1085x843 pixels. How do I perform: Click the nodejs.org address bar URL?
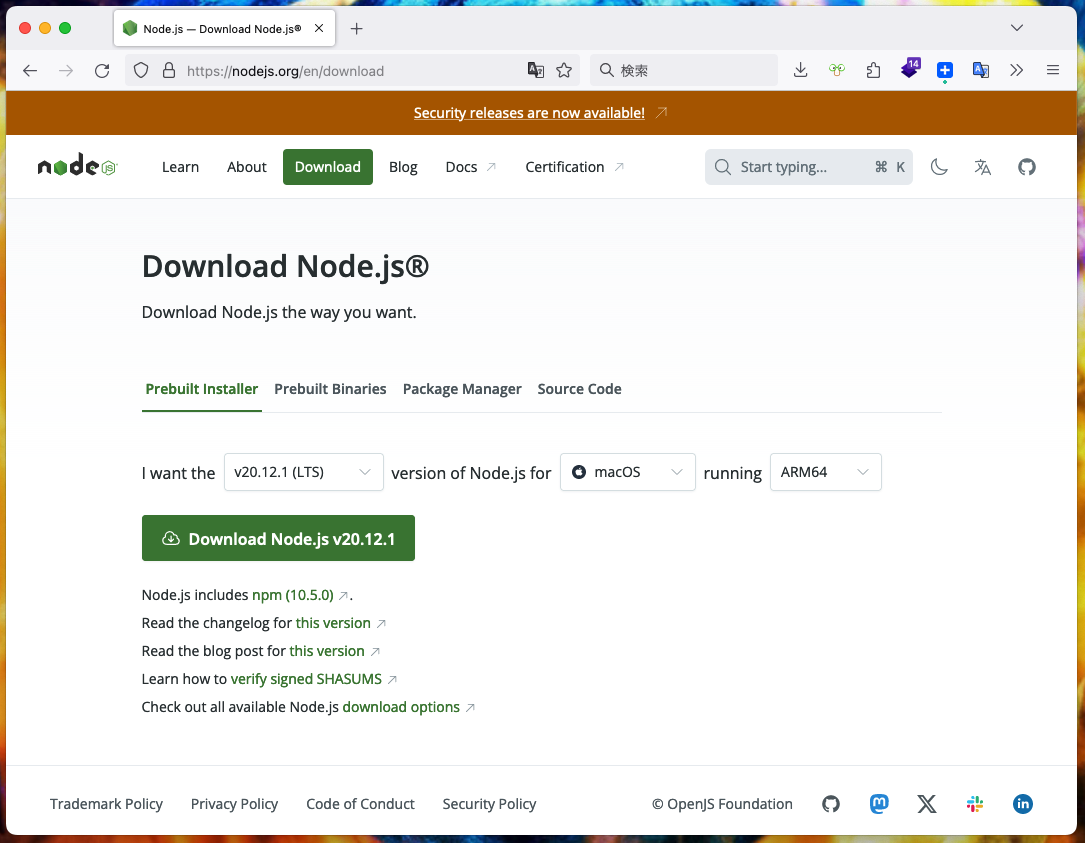coord(285,71)
